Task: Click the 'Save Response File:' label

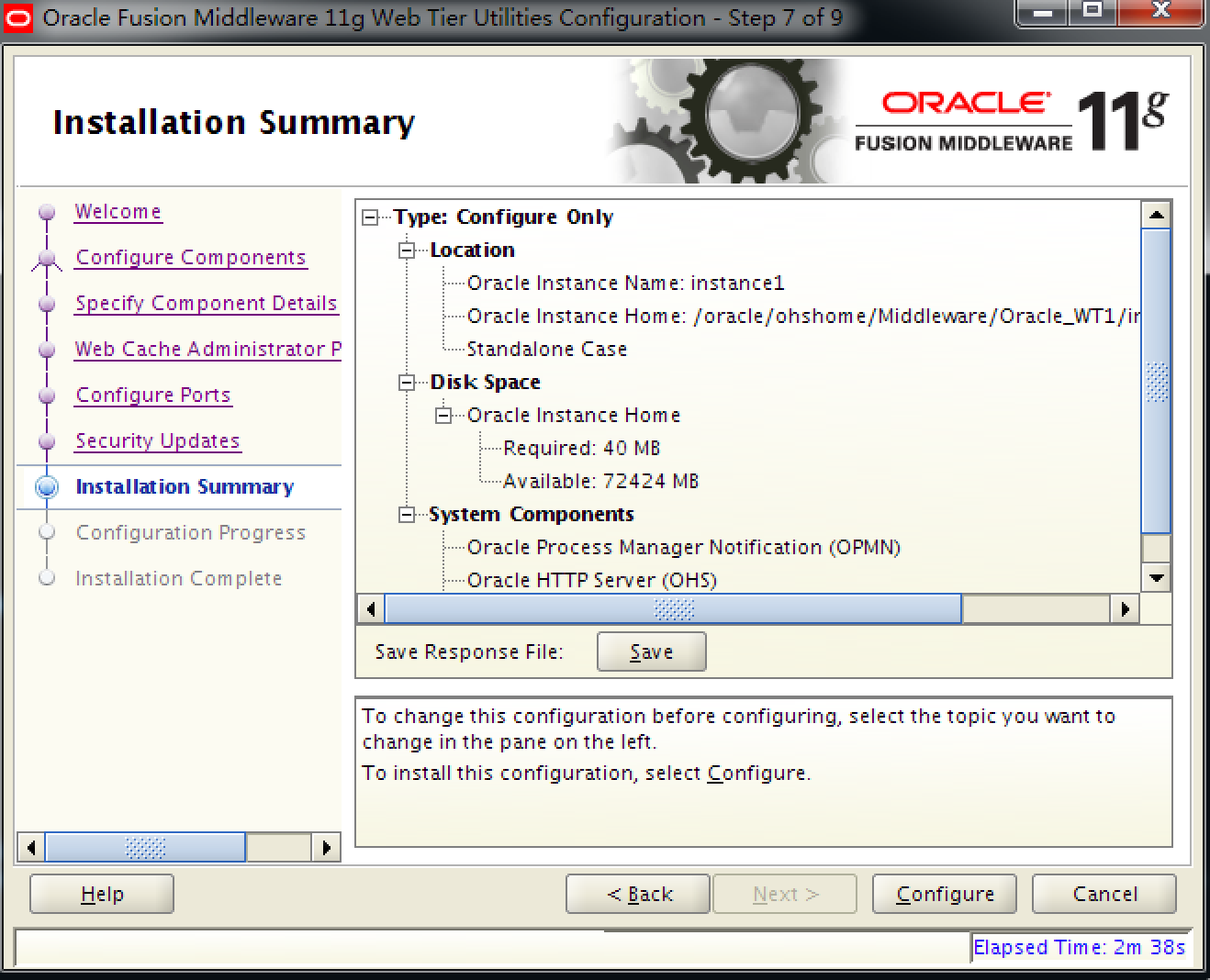Action: pos(469,652)
